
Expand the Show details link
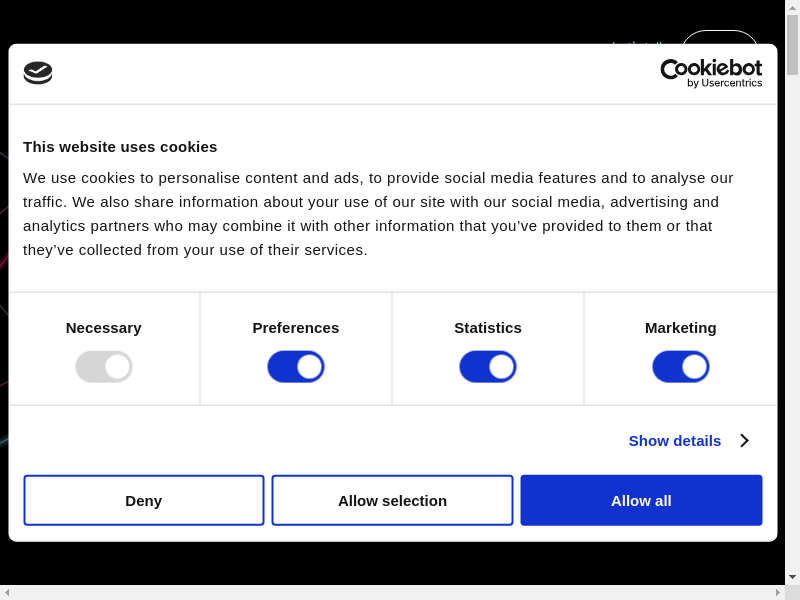click(675, 441)
